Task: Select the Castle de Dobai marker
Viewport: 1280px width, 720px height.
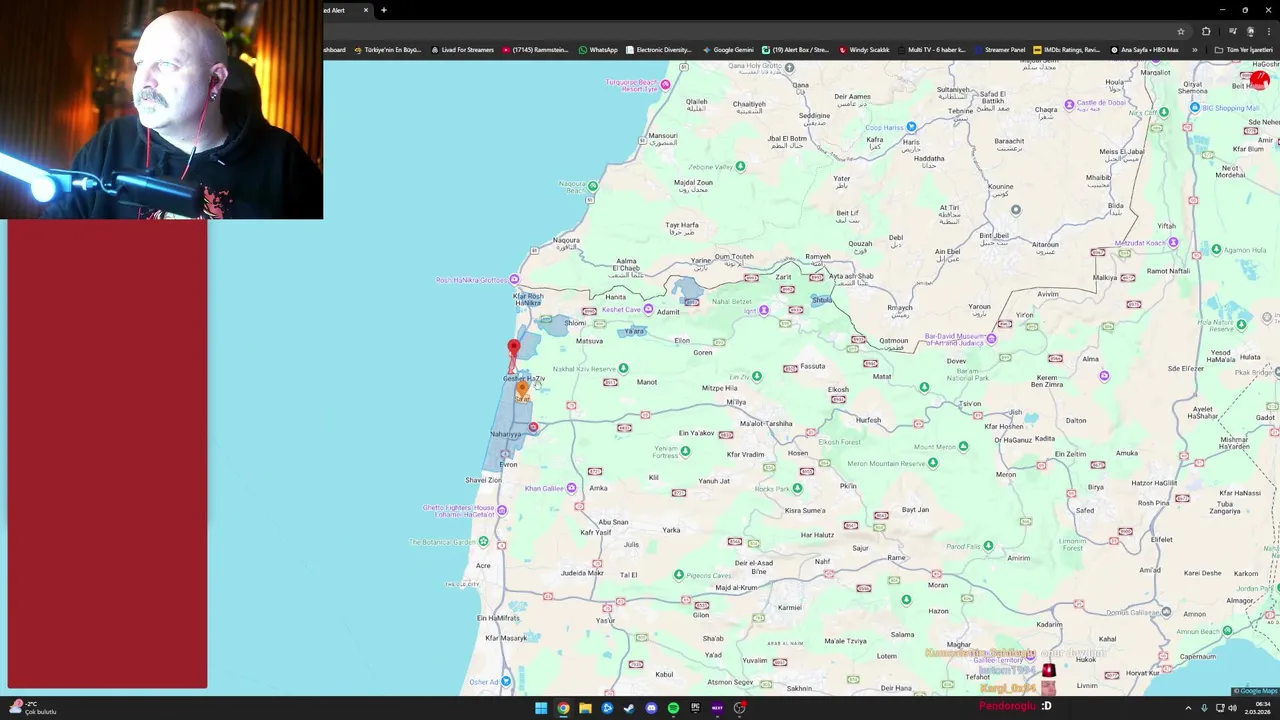Action: tap(1069, 104)
